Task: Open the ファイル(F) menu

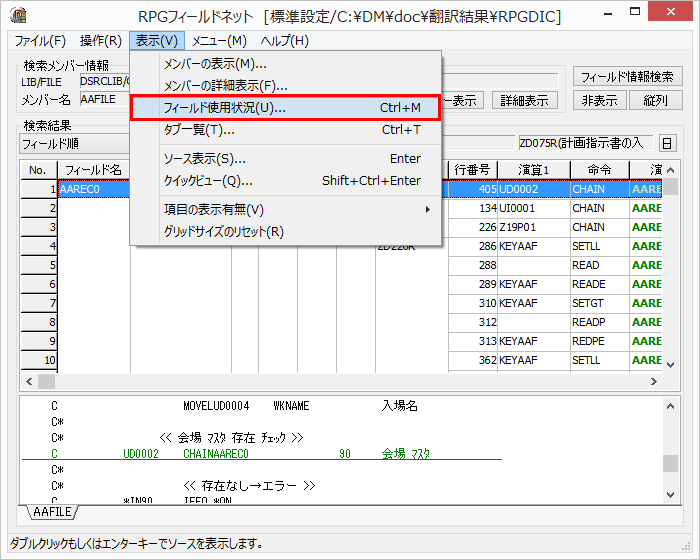Action: (x=40, y=41)
